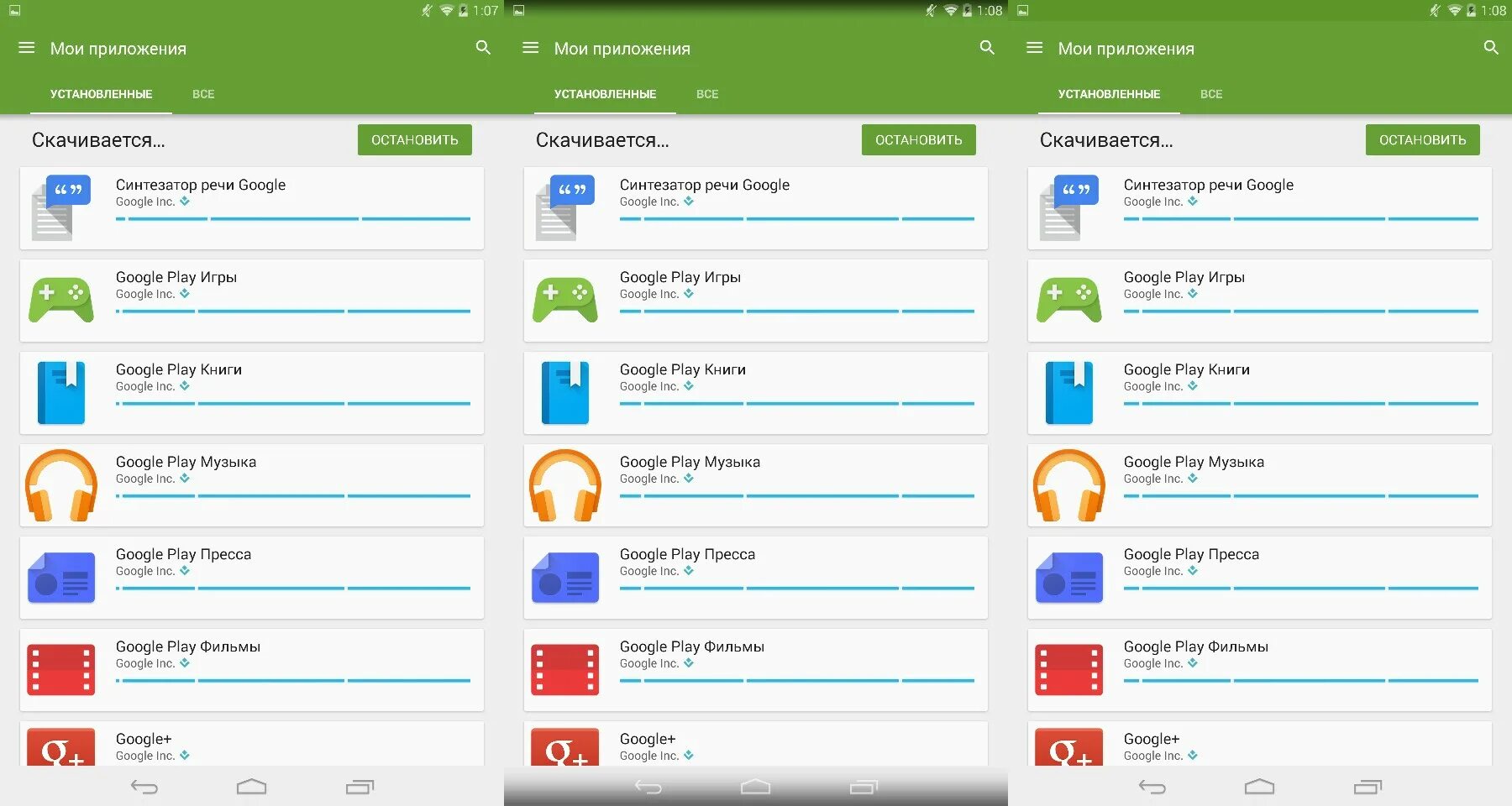Select 'Google+' title in middle screenshot

(x=648, y=739)
